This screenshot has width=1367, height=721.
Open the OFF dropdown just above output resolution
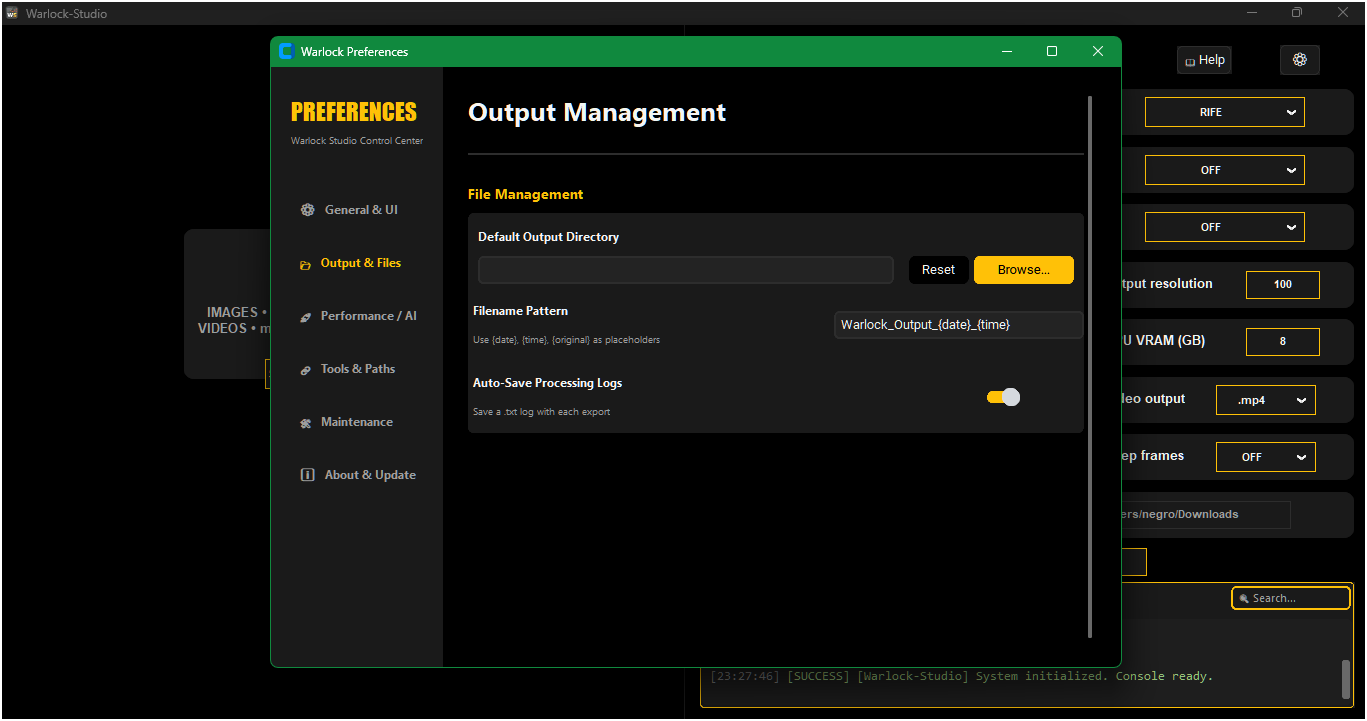click(1225, 227)
